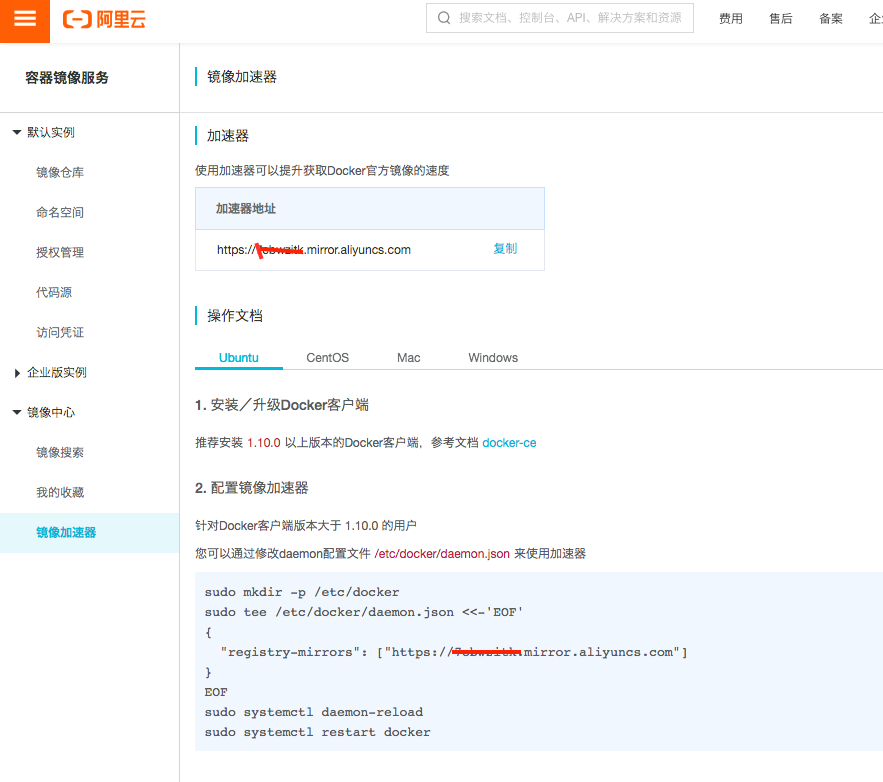Expand the 企业版实例 section

17,373
